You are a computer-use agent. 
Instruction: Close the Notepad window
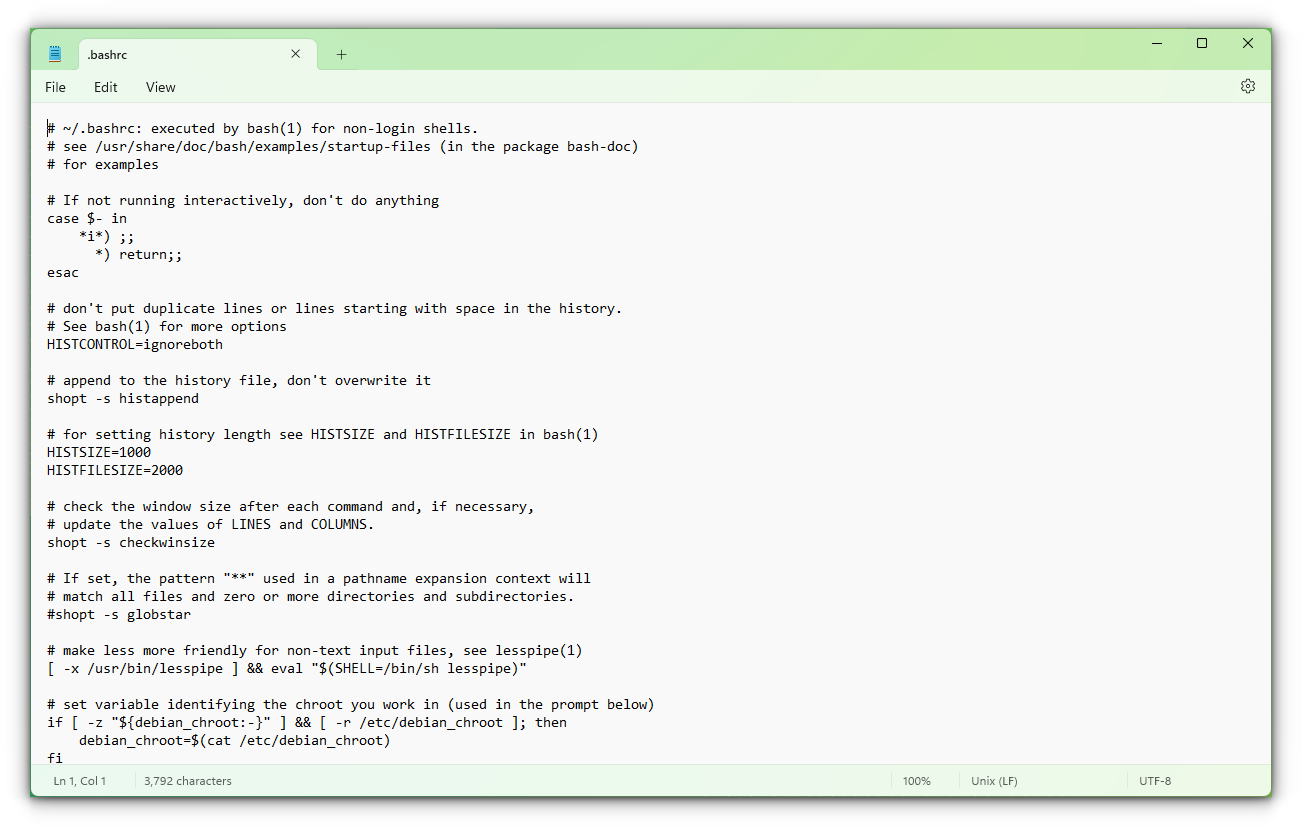(x=1248, y=43)
